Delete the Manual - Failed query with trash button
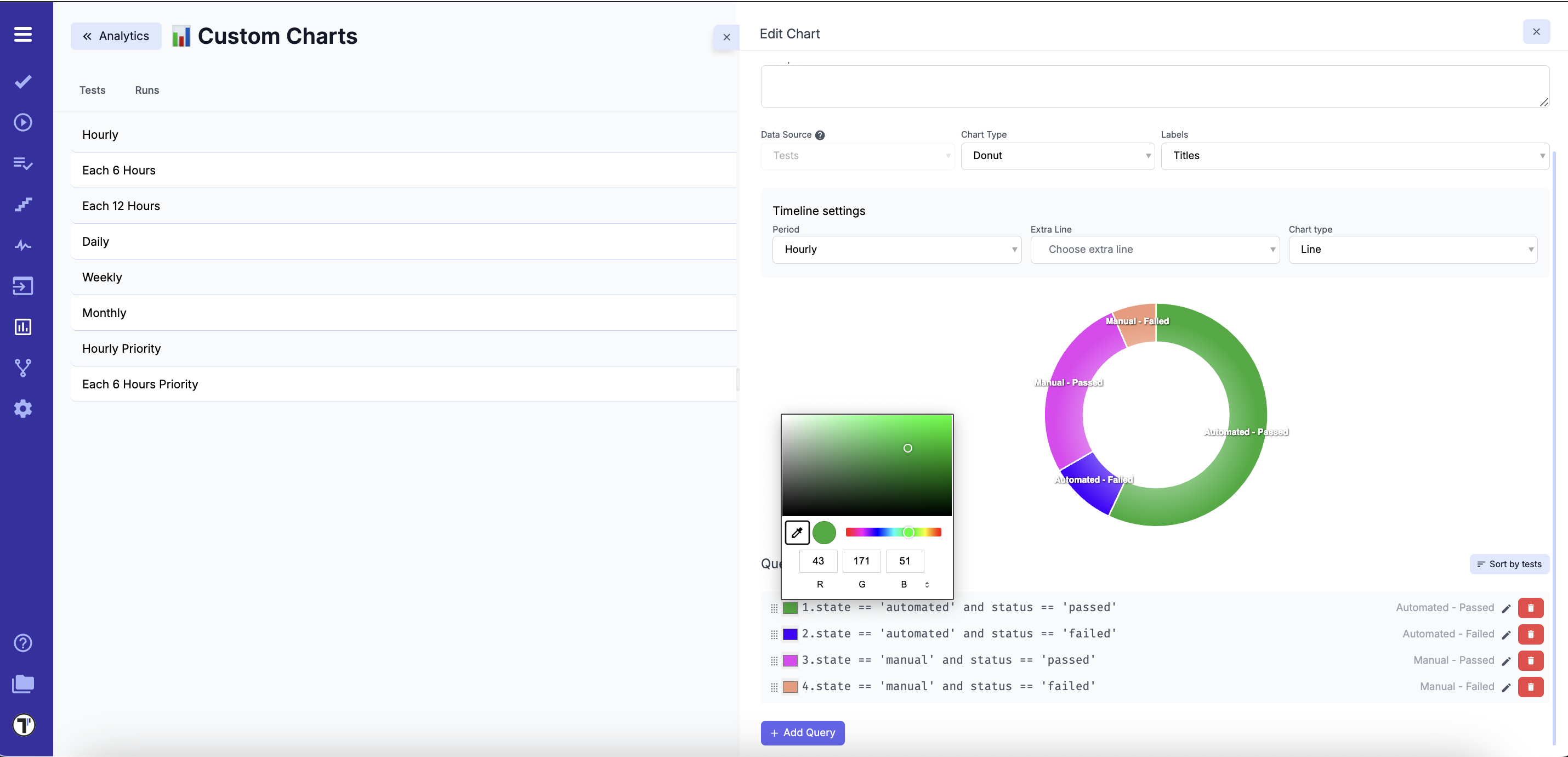 pyautogui.click(x=1531, y=686)
